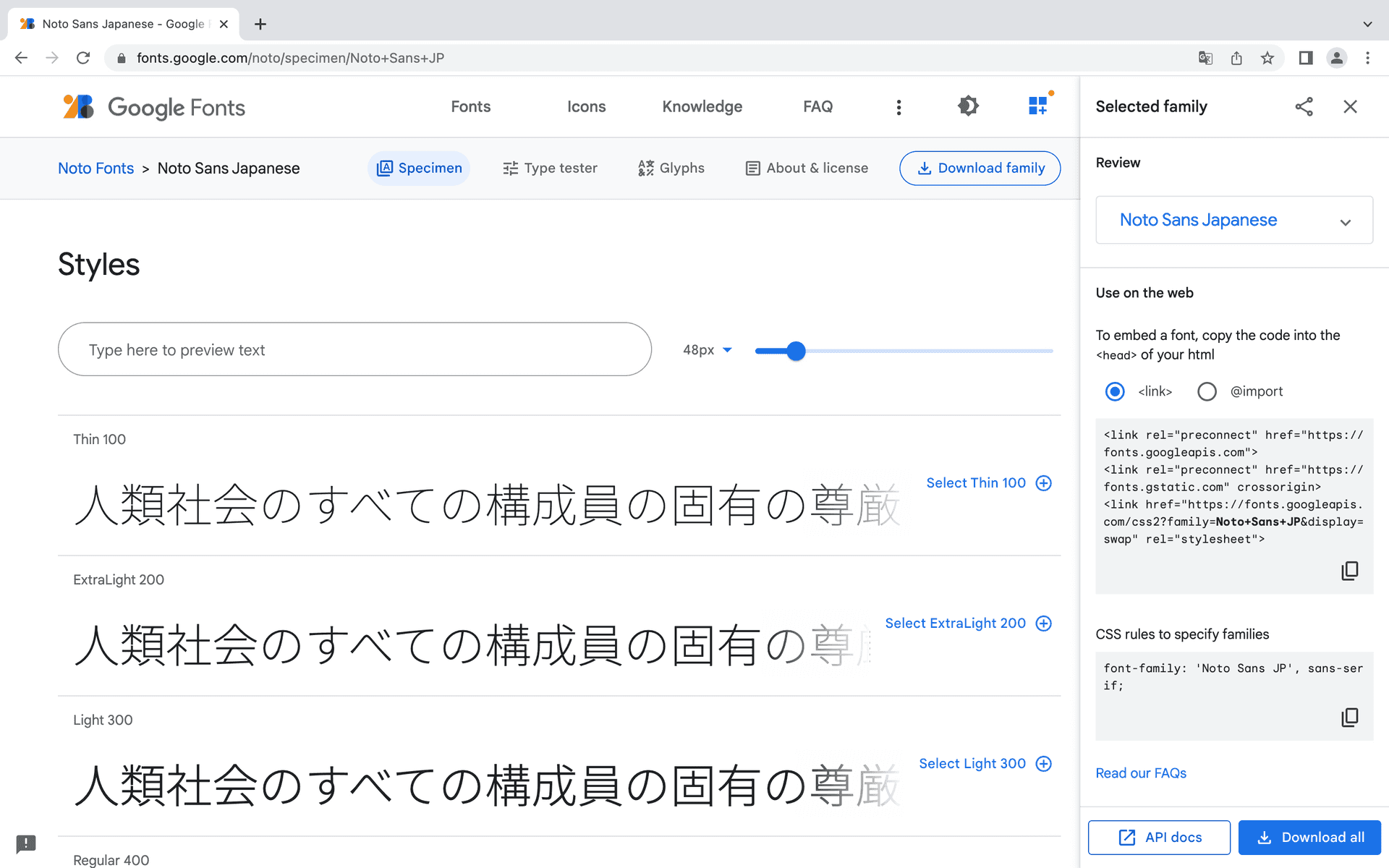
Task: Click the link embed code block
Action: [1234, 506]
